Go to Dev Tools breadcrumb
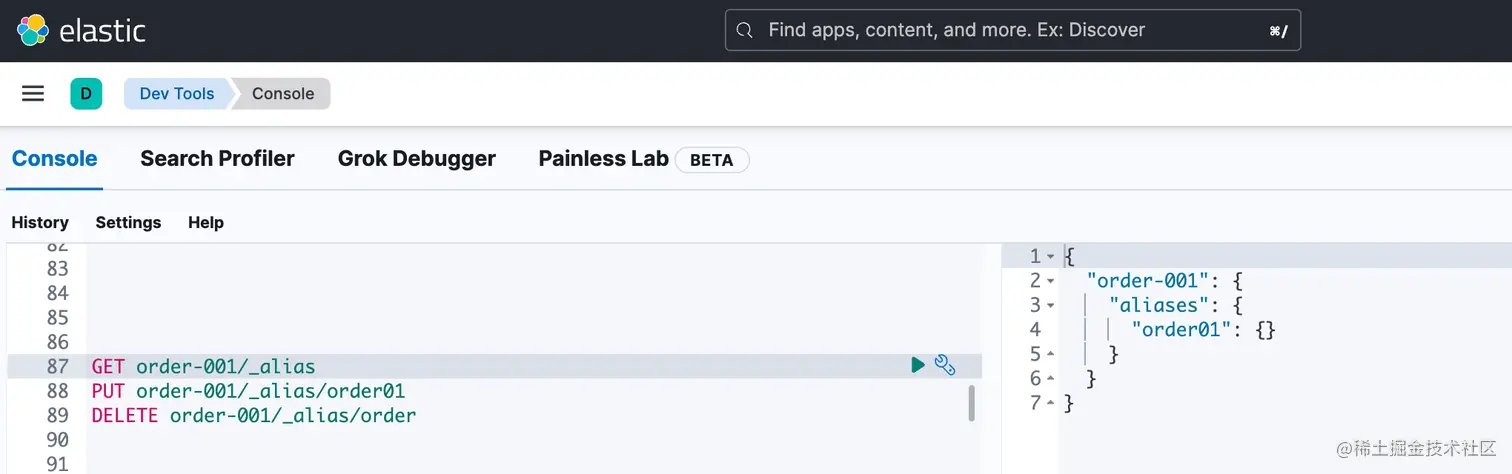The height and width of the screenshot is (474, 1512). [x=177, y=94]
